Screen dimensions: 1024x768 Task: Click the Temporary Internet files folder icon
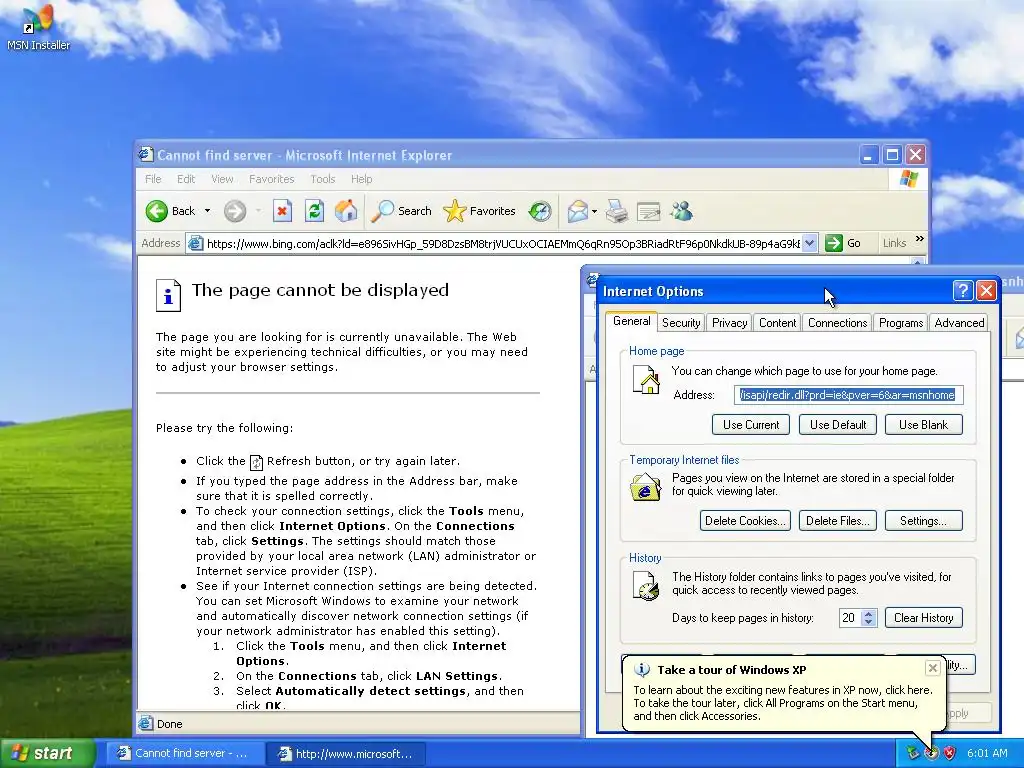pos(645,487)
